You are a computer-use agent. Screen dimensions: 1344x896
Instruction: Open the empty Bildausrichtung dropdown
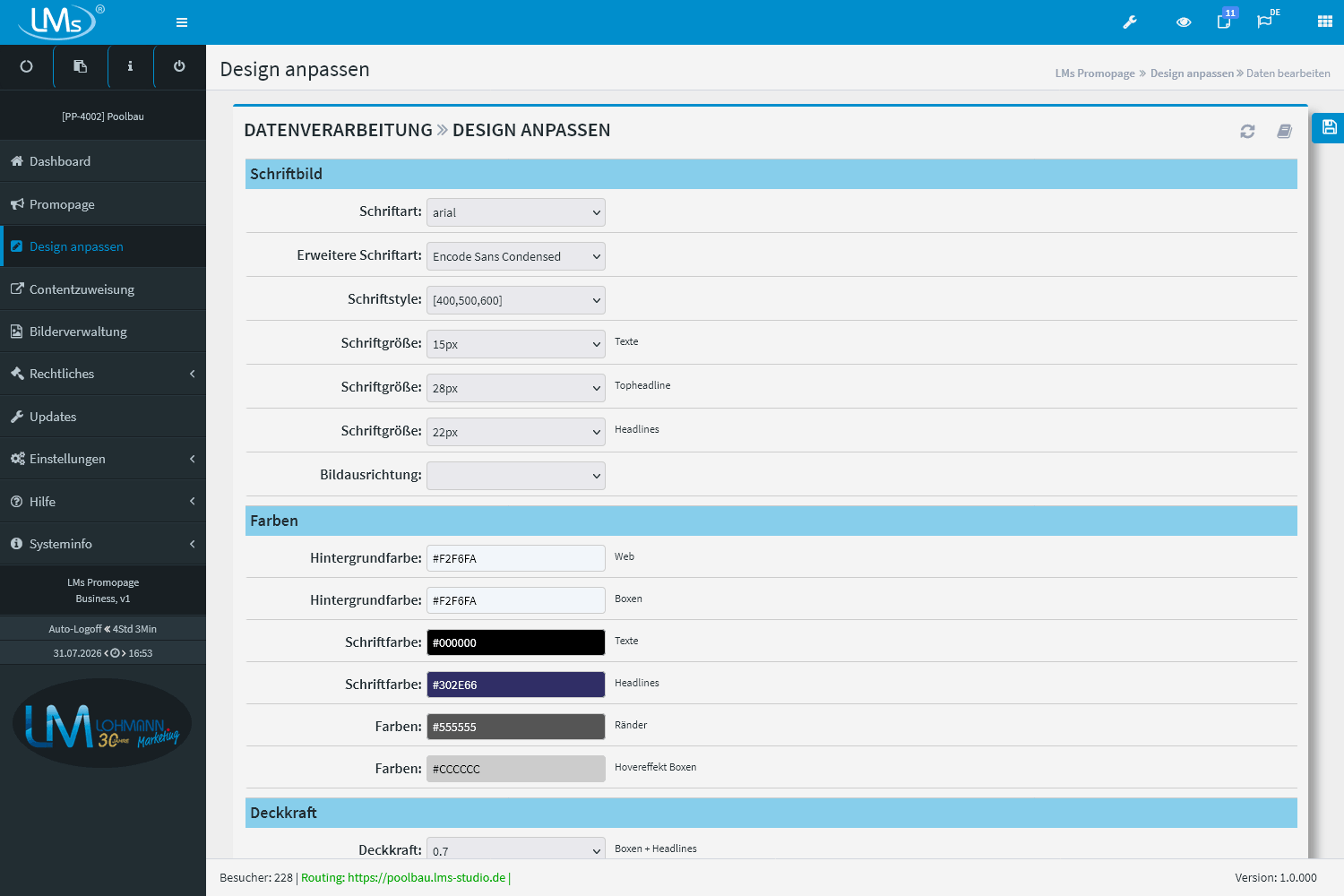[516, 476]
